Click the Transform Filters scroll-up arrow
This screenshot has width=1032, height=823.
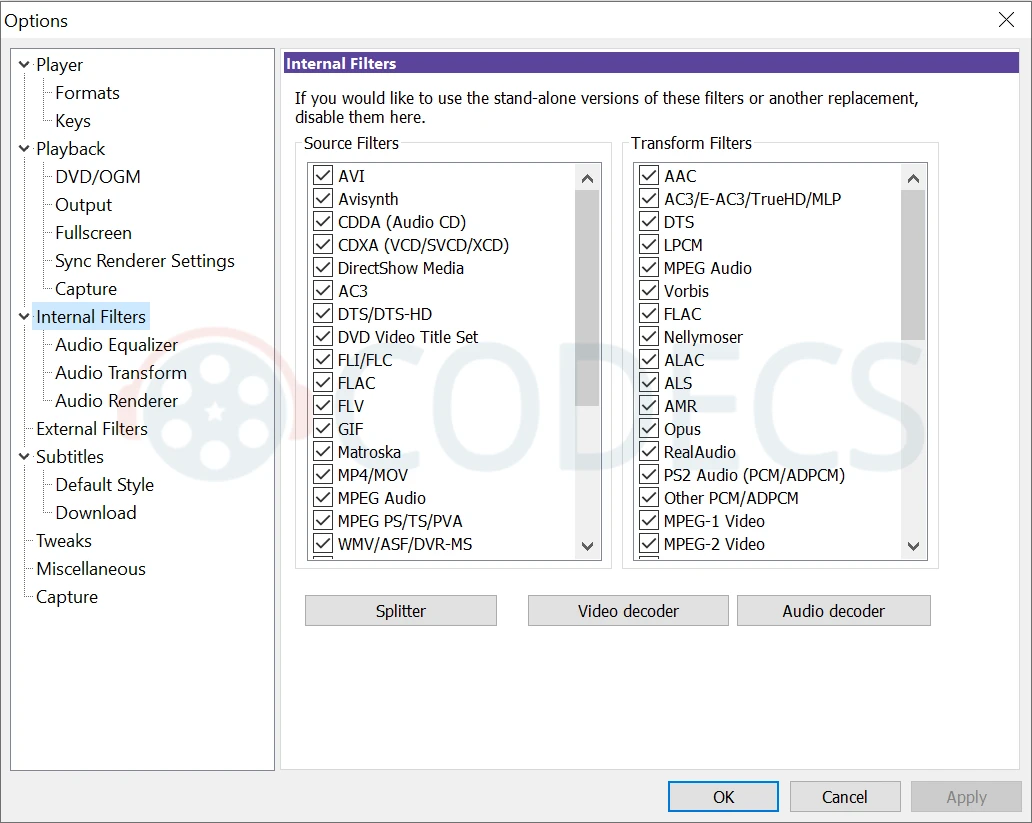click(912, 179)
